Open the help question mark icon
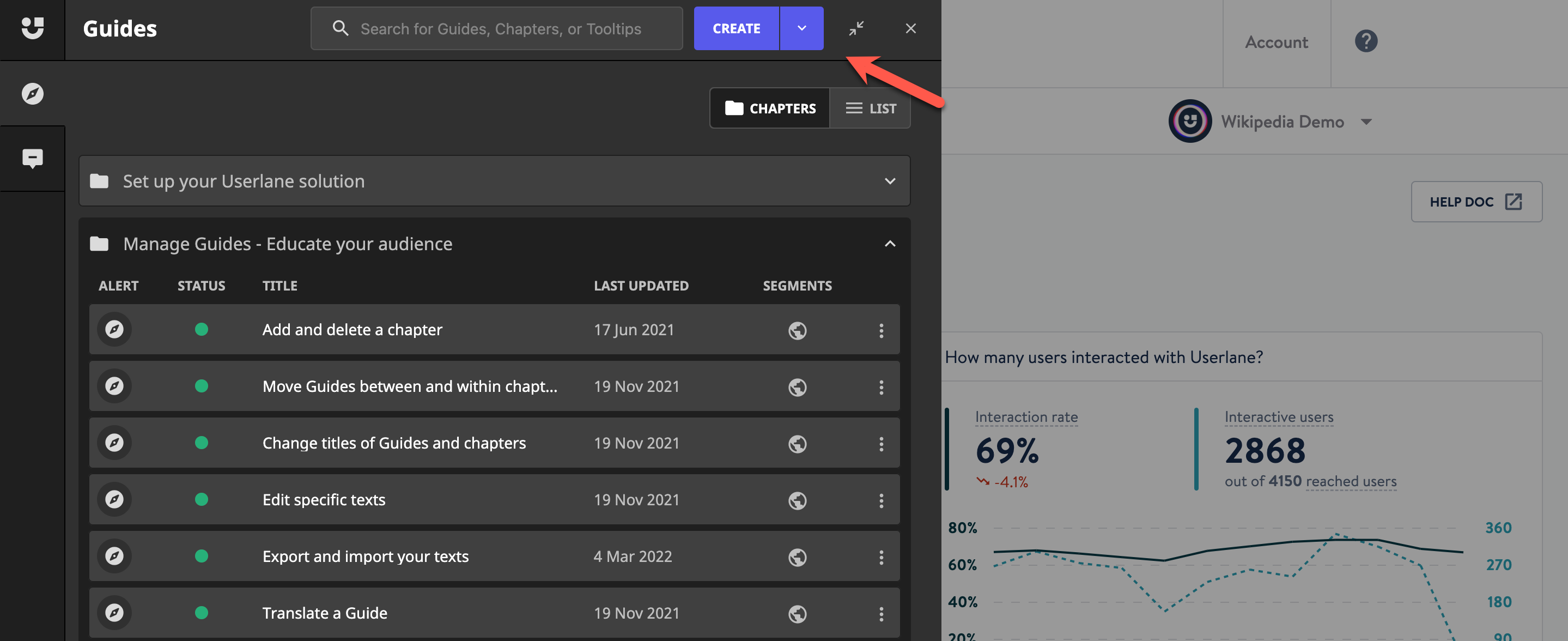 pyautogui.click(x=1365, y=41)
